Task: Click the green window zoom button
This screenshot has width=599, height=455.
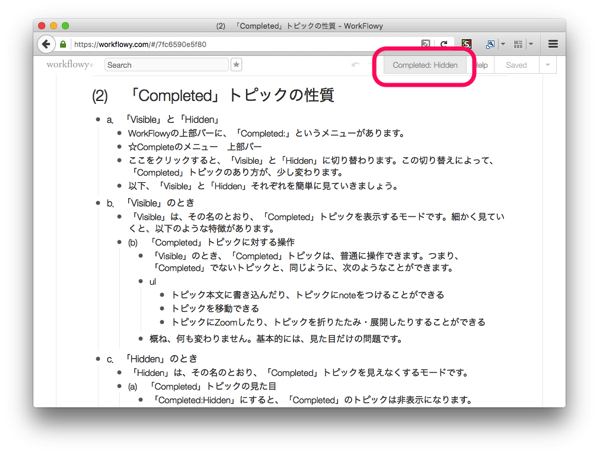Action: pyautogui.click(x=65, y=26)
